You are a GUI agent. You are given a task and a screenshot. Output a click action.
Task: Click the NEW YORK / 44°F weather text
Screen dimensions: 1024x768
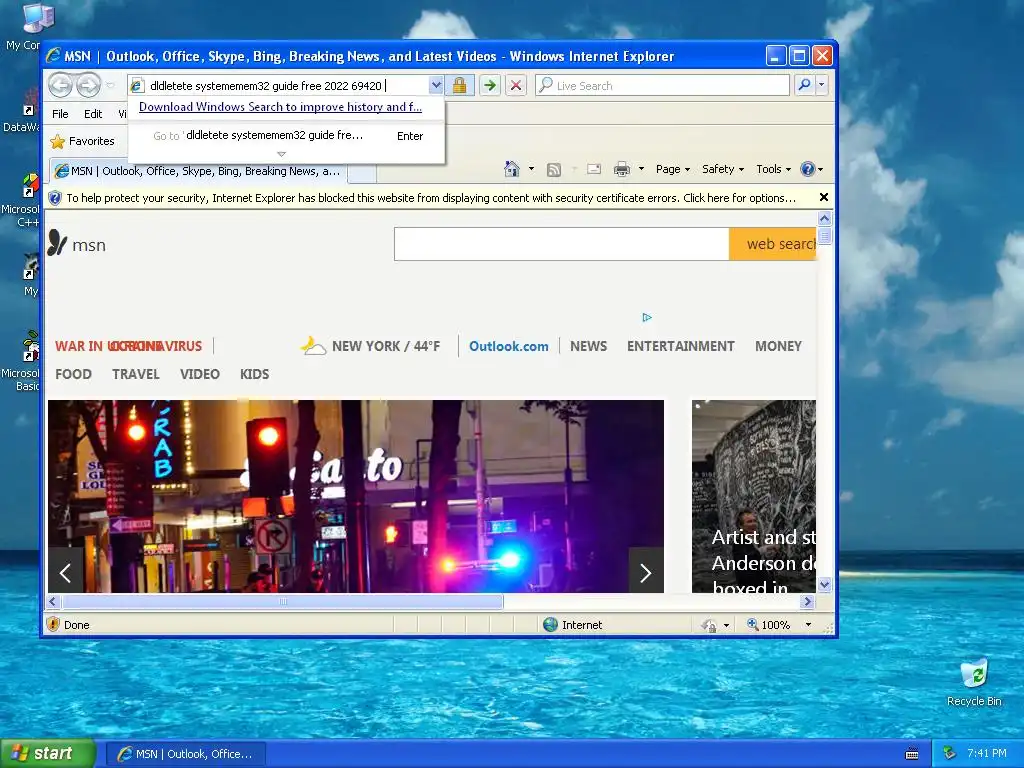point(386,346)
